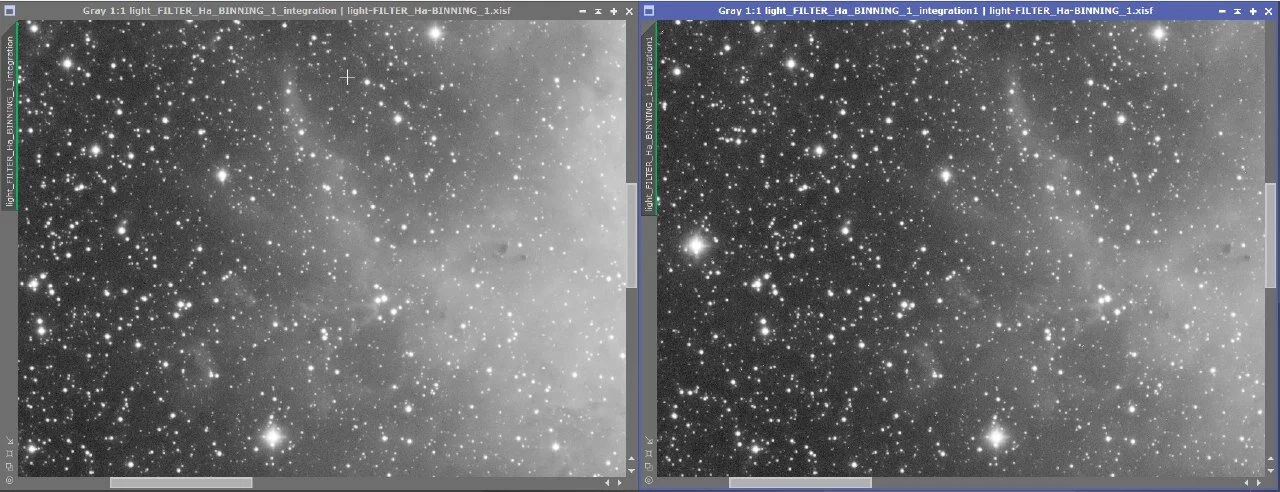Click the left window horizontal scrollbar thumb
1280x492 pixels.
(181, 483)
